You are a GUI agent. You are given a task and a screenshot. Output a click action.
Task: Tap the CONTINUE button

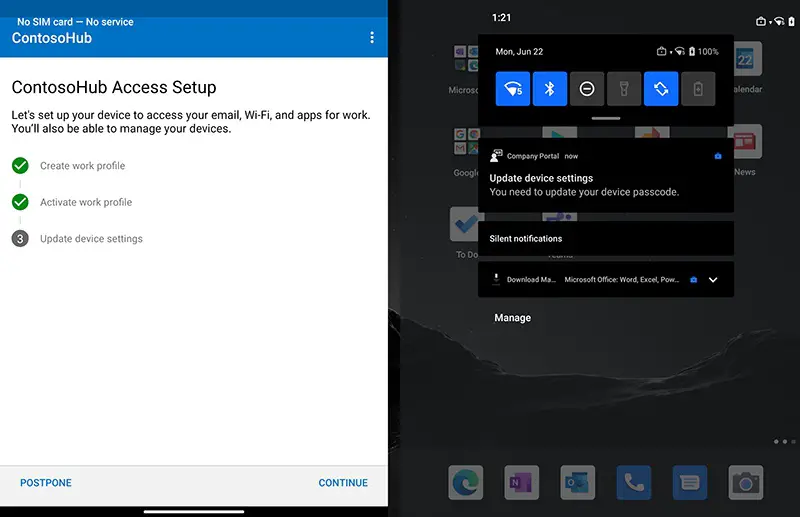coord(343,483)
